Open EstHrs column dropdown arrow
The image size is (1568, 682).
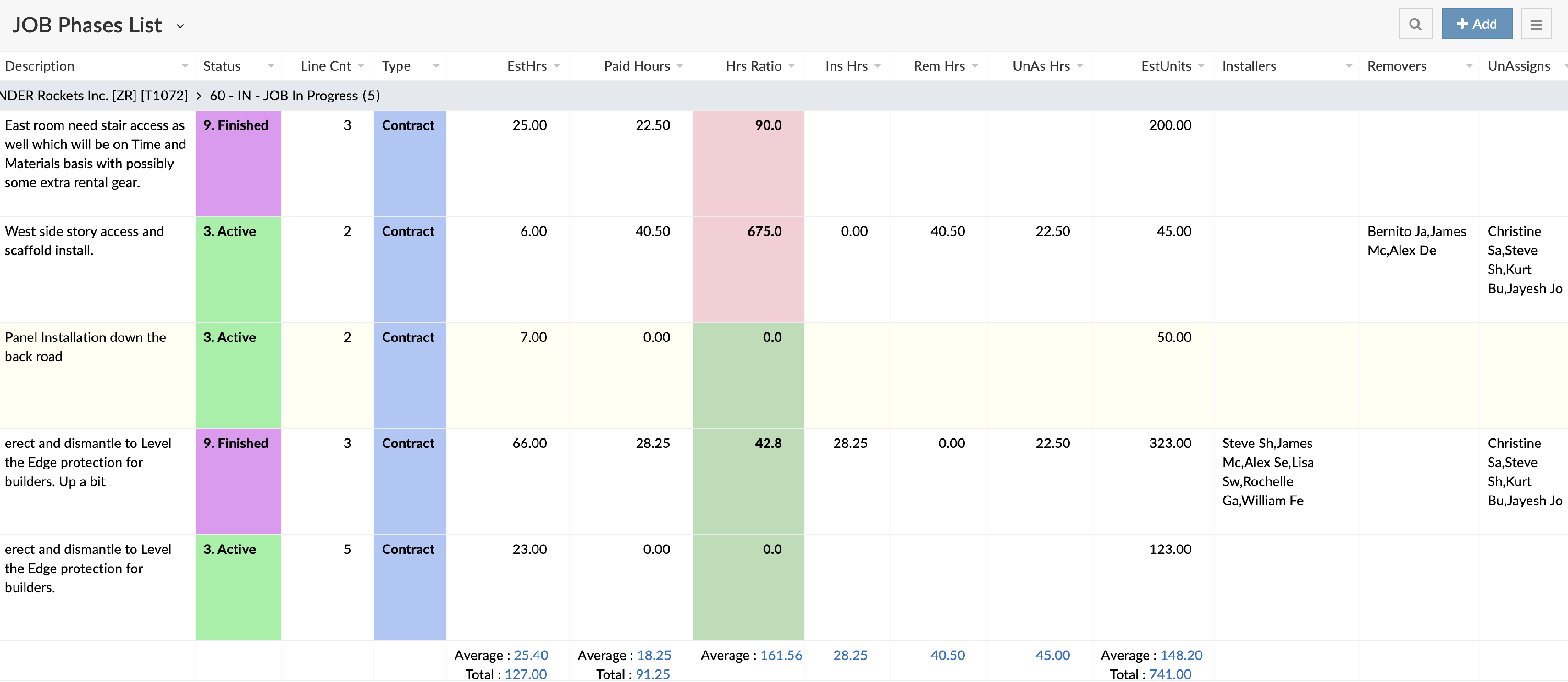click(x=556, y=66)
